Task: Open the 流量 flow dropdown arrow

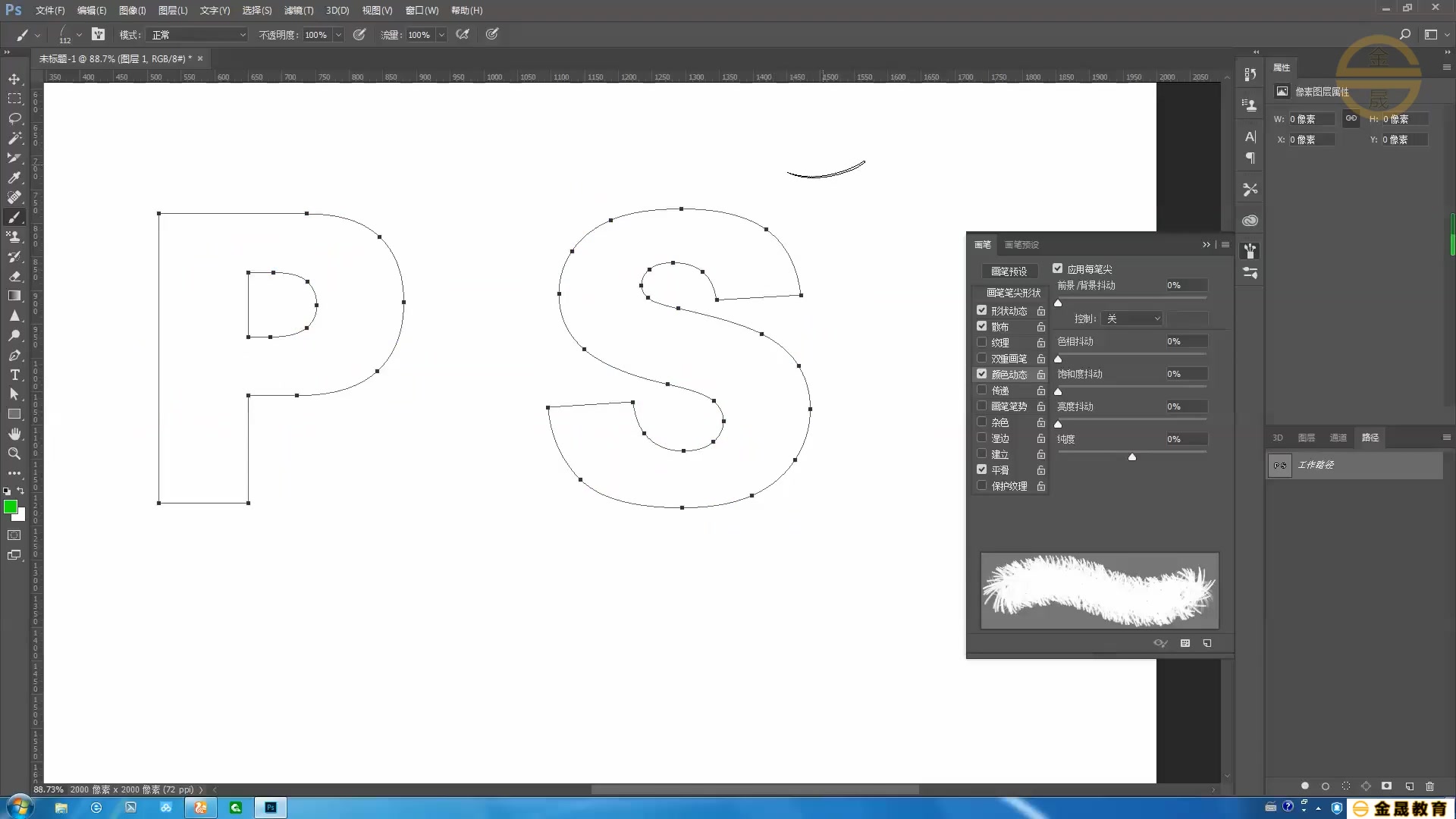Action: [441, 35]
